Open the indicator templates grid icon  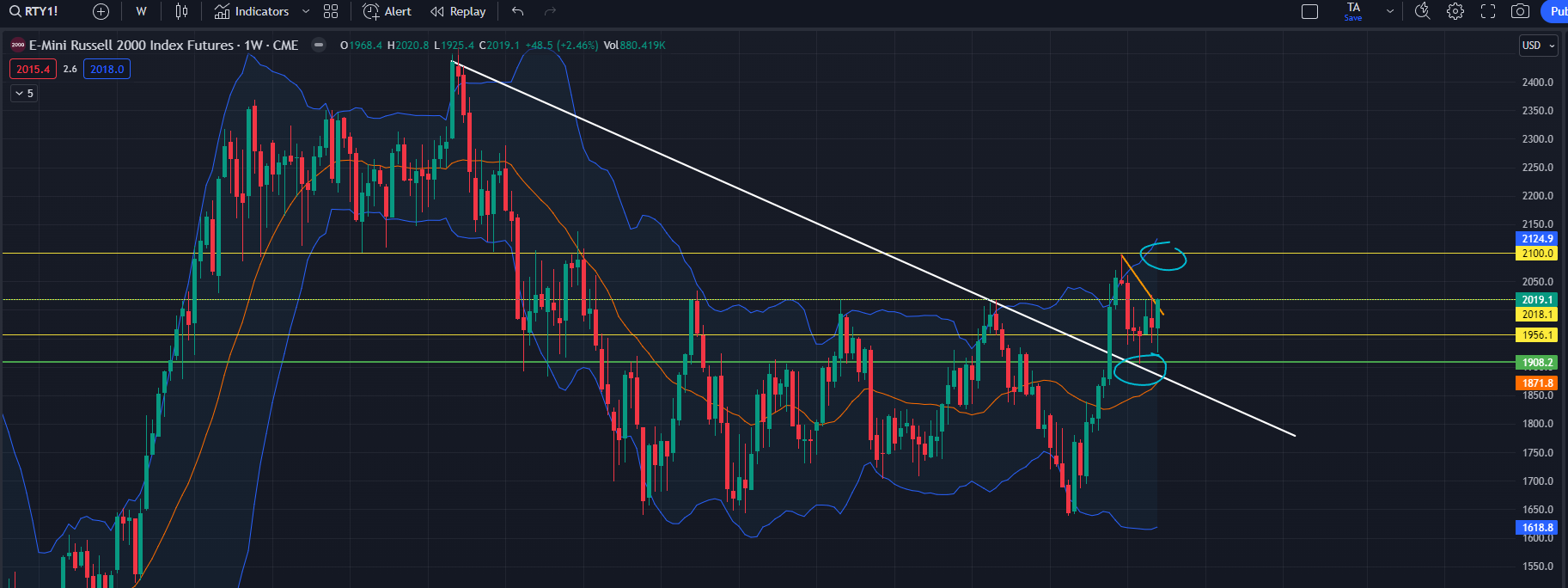331,11
